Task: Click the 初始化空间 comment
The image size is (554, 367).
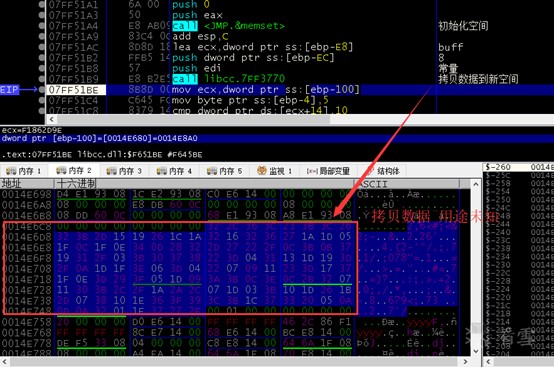Action: pyautogui.click(x=463, y=26)
